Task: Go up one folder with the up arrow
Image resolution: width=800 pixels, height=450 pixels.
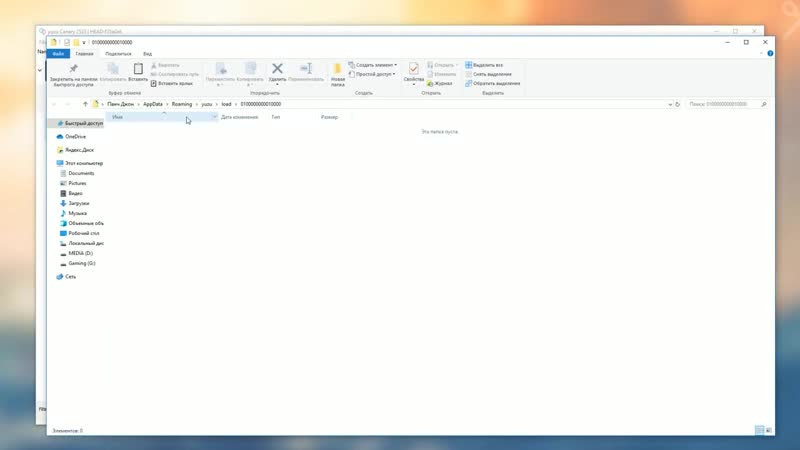Action: (x=85, y=104)
